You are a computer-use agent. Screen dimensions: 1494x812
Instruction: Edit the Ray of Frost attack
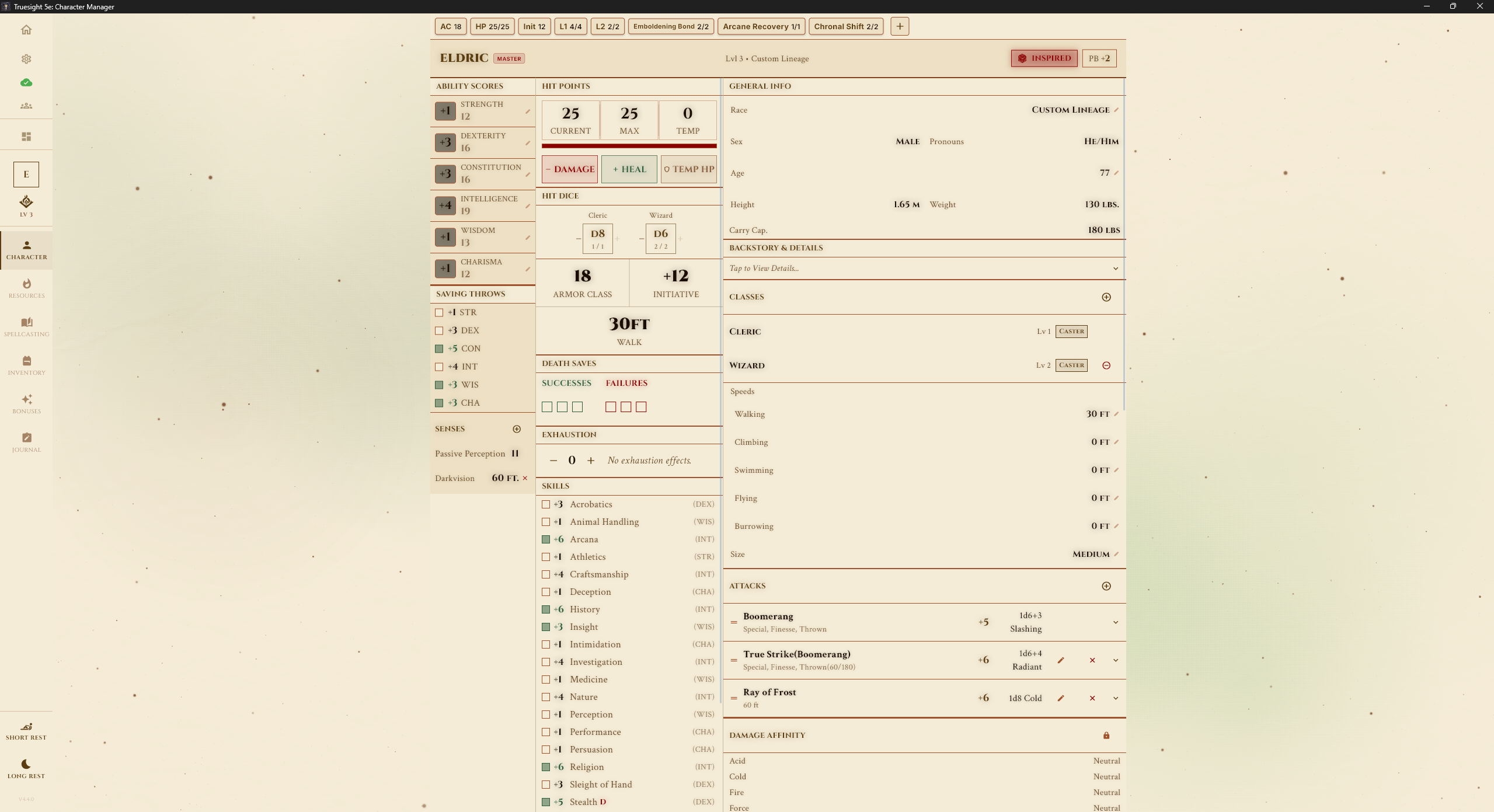[x=1061, y=698]
